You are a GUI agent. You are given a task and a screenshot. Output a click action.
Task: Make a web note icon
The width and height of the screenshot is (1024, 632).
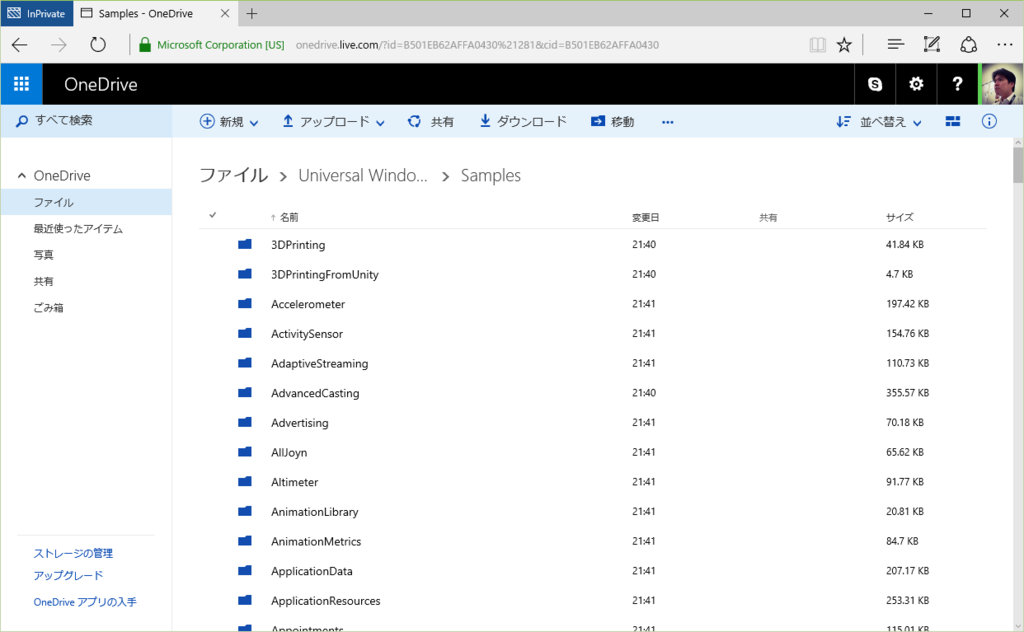pos(932,44)
